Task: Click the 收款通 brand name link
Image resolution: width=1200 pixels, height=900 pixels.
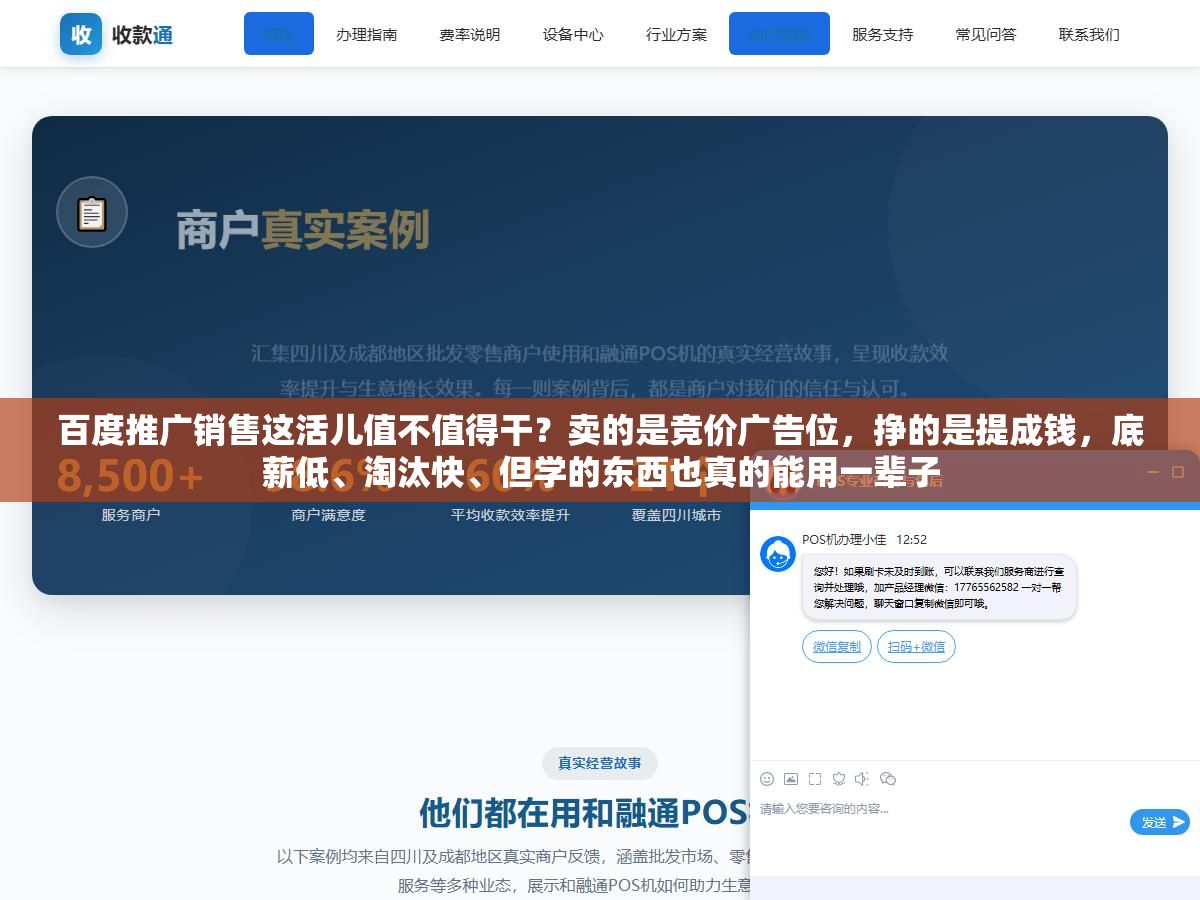Action: pos(142,35)
